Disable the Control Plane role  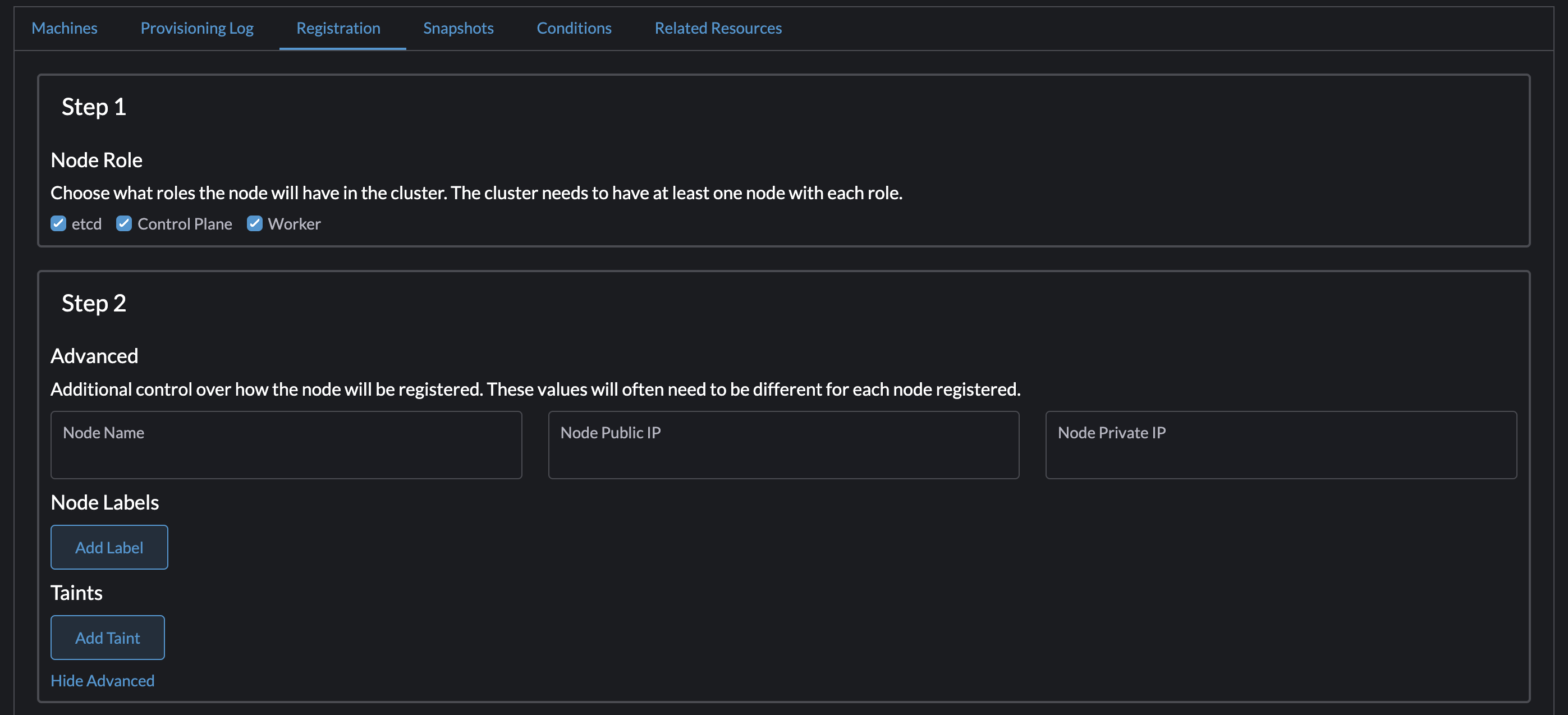[123, 223]
